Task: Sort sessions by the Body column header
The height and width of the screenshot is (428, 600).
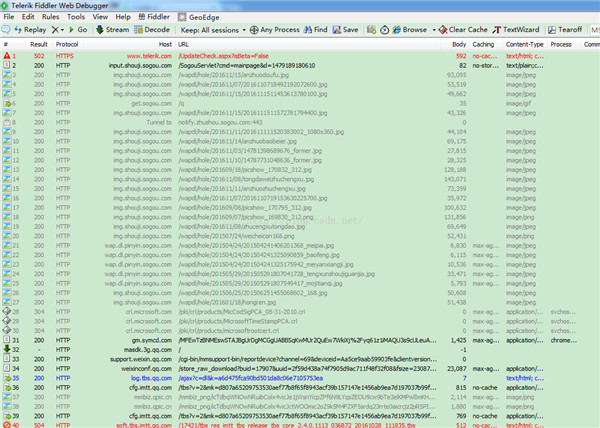Action: coord(458,45)
